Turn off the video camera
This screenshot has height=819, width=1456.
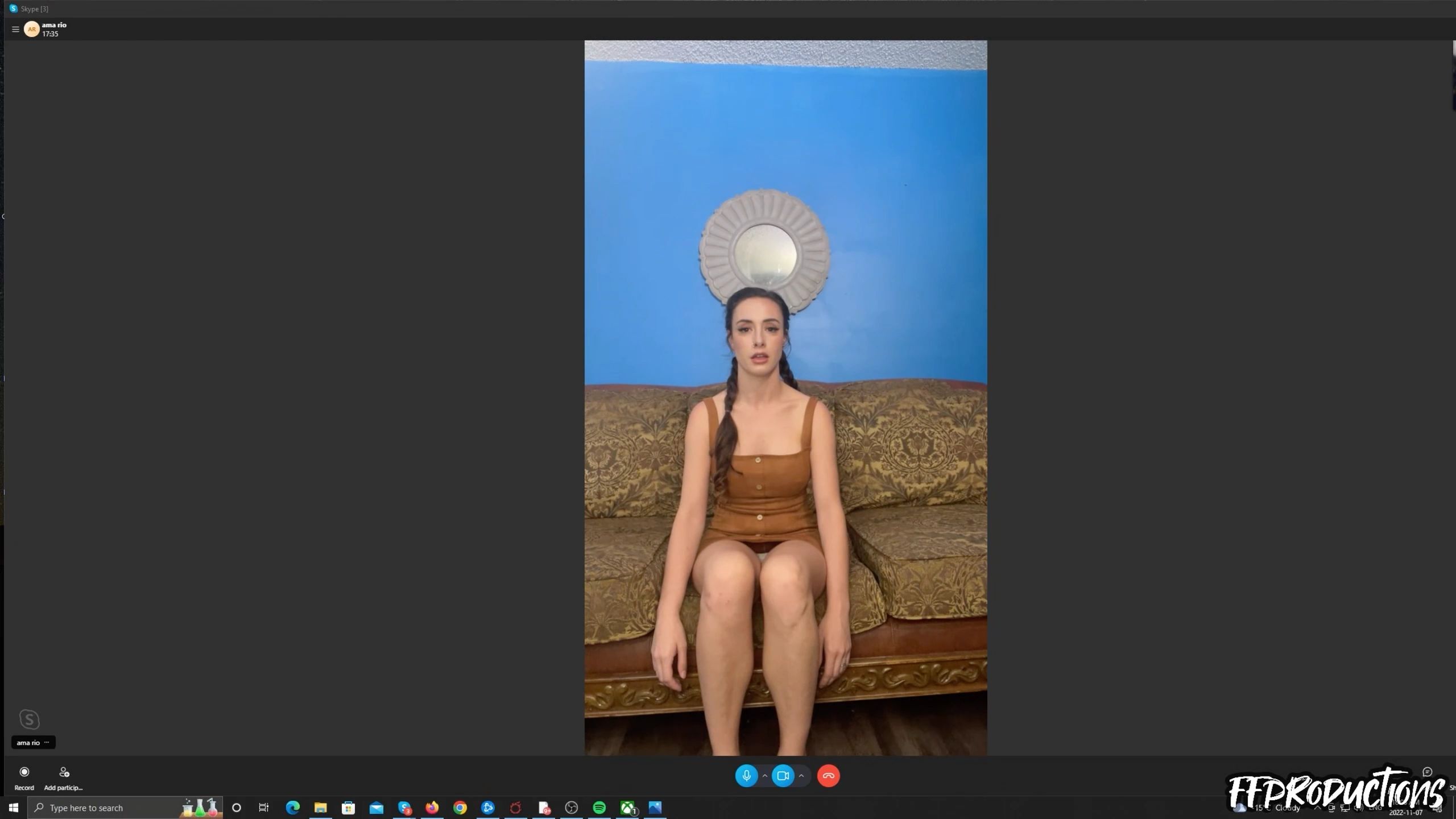[x=783, y=776]
